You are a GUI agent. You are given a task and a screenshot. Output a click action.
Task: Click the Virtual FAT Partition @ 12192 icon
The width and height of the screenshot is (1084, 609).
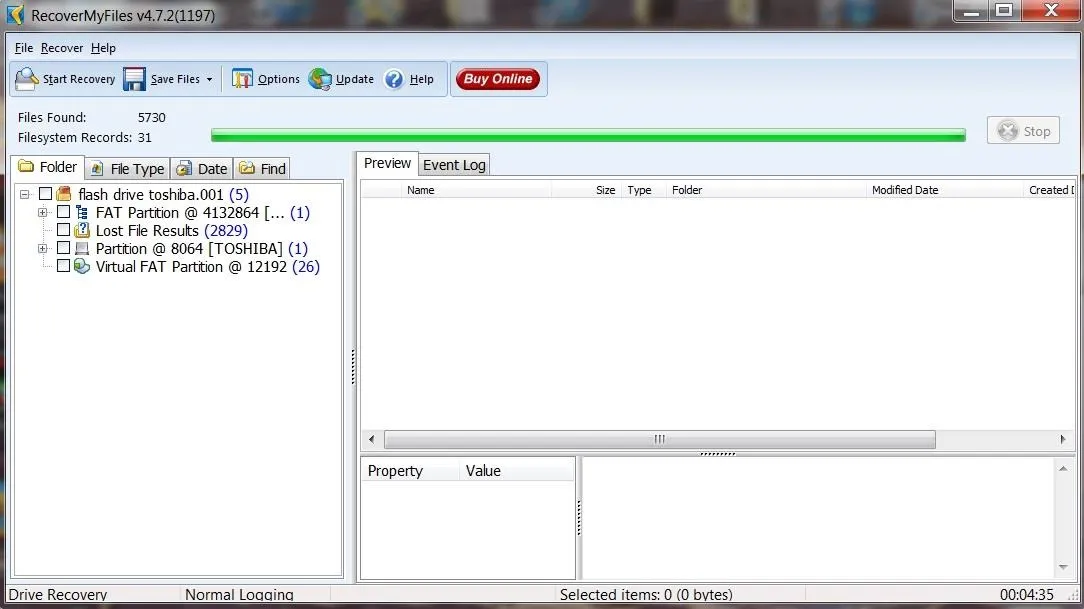click(x=82, y=266)
